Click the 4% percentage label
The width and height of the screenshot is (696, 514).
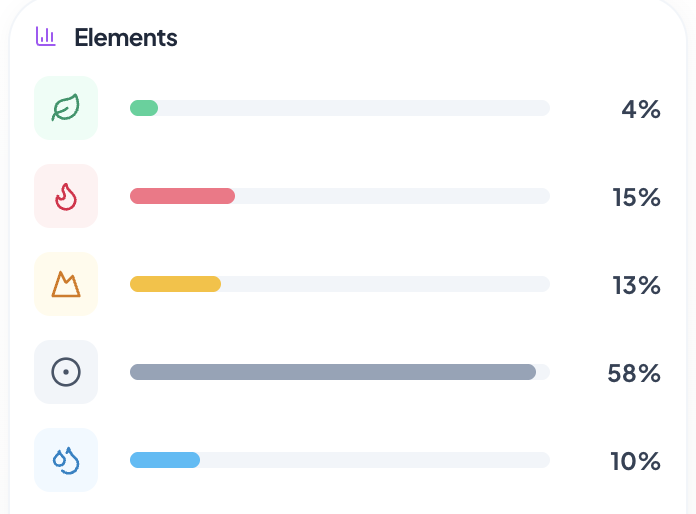(641, 109)
